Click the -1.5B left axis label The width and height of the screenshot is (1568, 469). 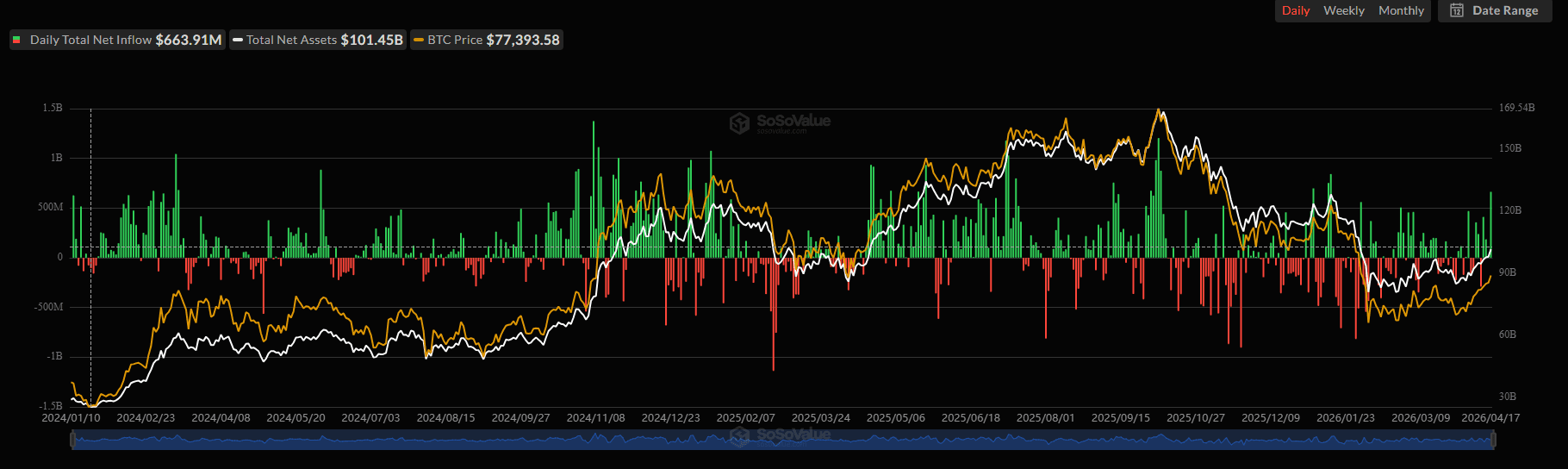point(51,405)
